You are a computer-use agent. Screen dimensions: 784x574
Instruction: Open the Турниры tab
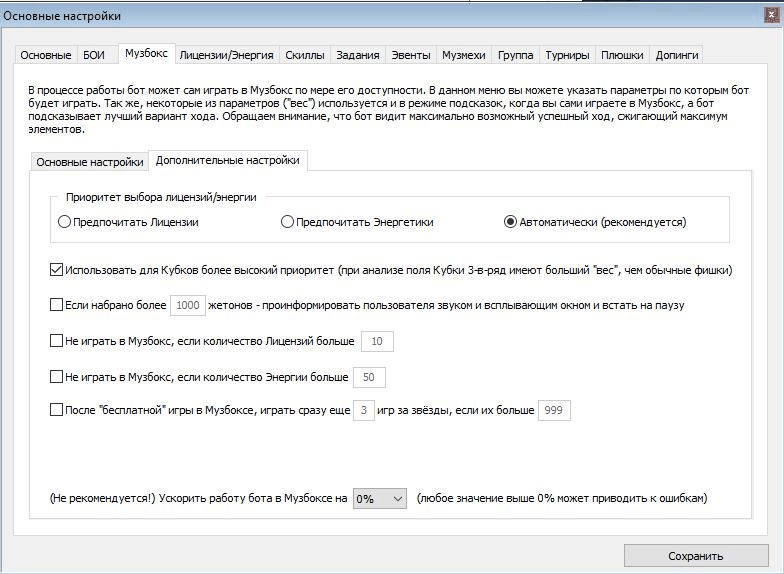tap(567, 55)
